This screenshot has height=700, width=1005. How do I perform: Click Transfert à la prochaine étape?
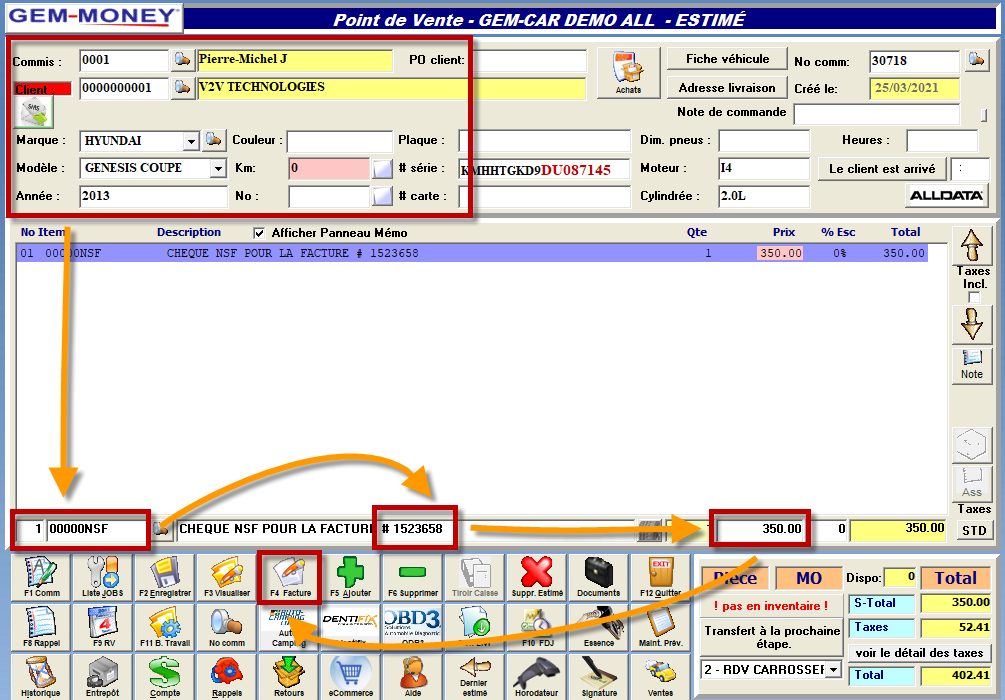772,638
